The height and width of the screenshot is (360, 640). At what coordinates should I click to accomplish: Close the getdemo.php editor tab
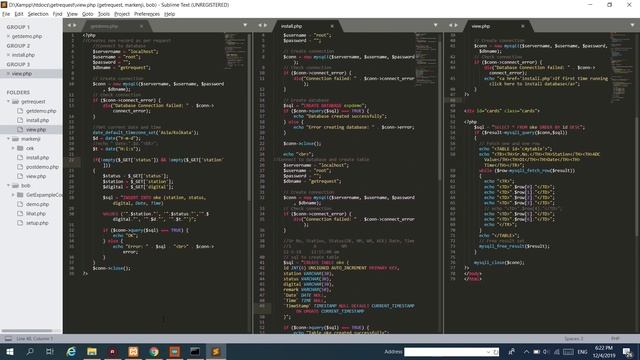(142, 26)
